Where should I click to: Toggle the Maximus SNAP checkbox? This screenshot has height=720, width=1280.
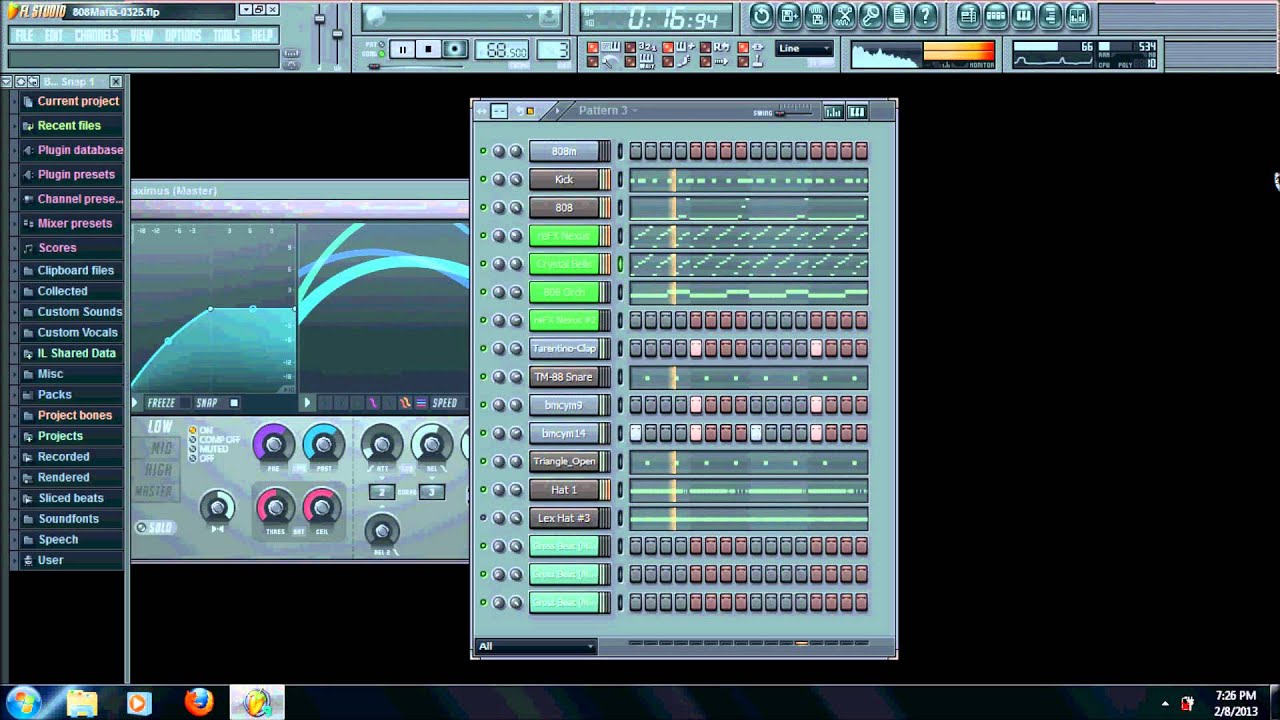(234, 403)
